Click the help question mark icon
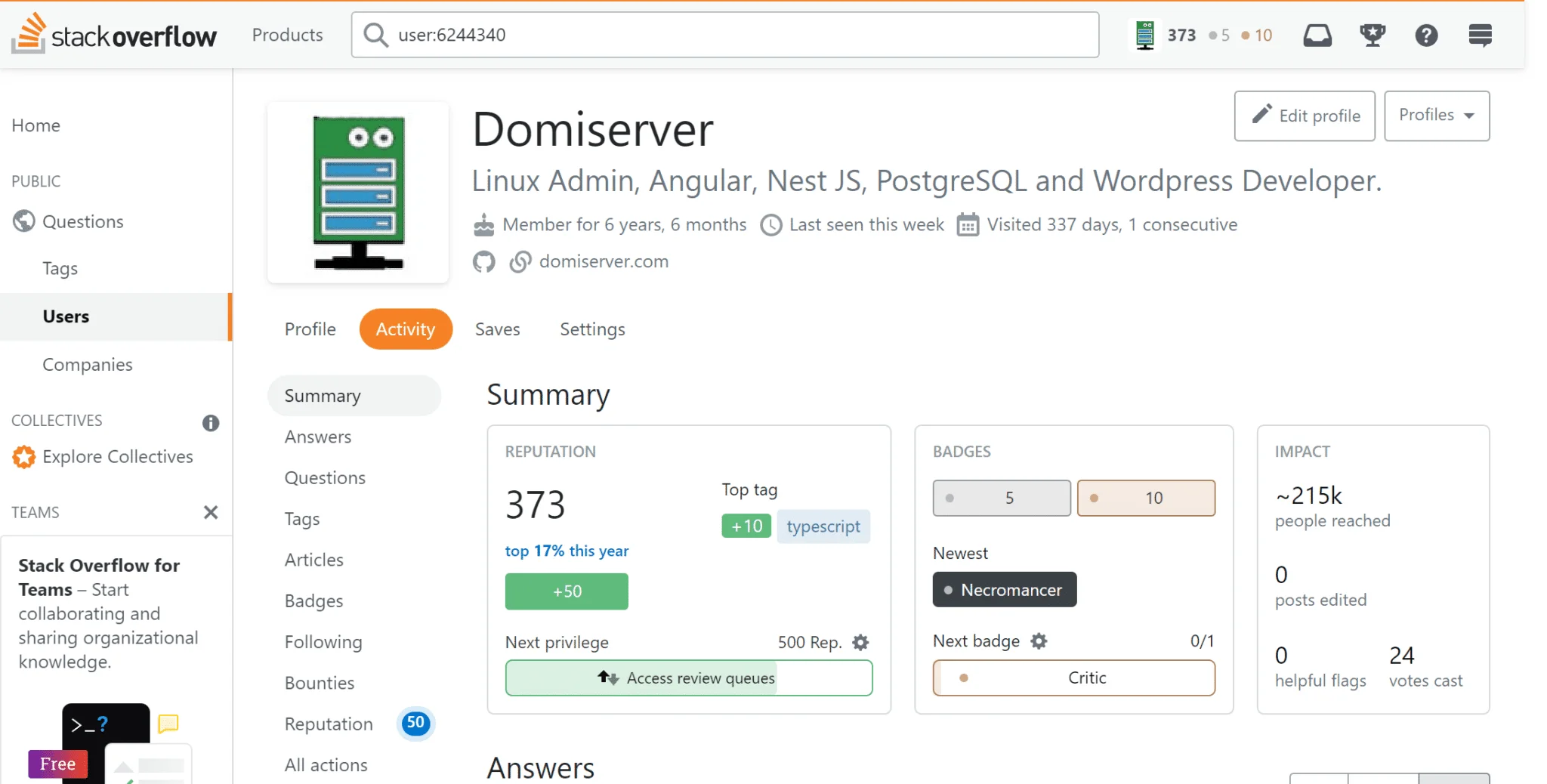The image size is (1547, 784). (x=1426, y=35)
